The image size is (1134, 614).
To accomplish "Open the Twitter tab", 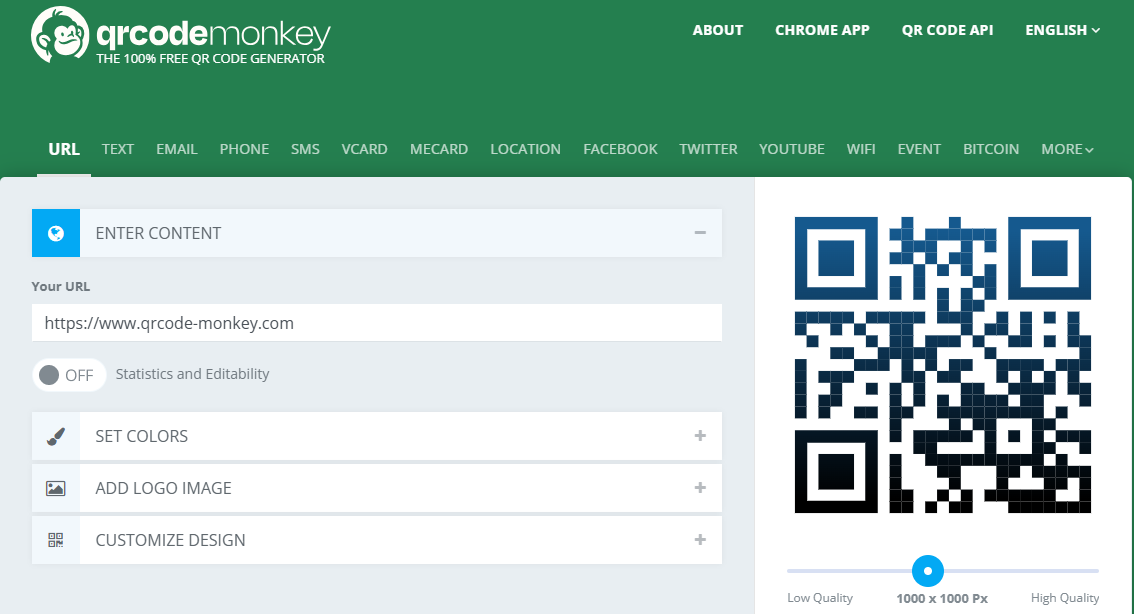I will tap(708, 149).
